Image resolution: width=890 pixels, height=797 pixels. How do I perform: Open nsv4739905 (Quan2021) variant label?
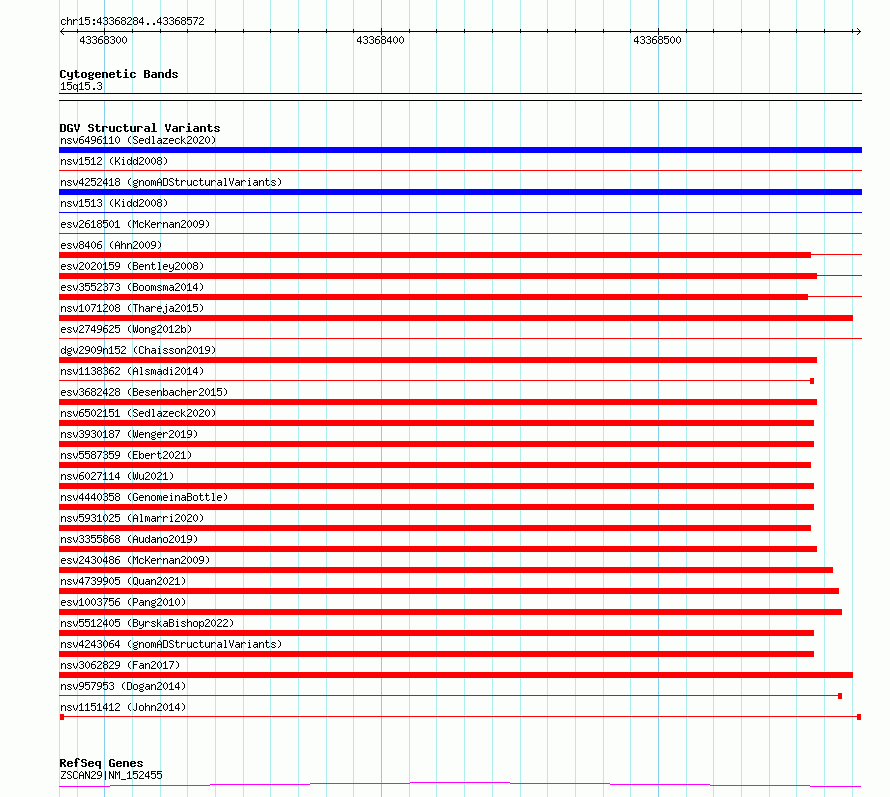coord(123,581)
